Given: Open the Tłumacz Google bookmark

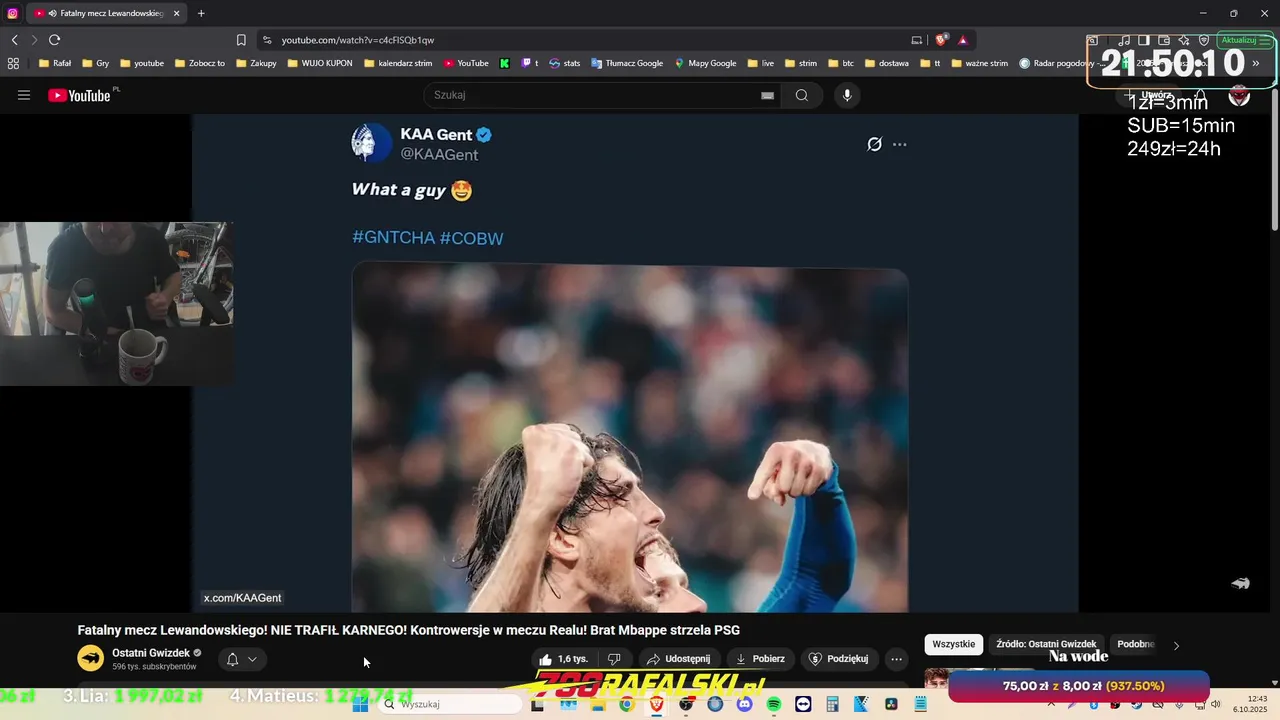Looking at the screenshot, I should [x=627, y=63].
